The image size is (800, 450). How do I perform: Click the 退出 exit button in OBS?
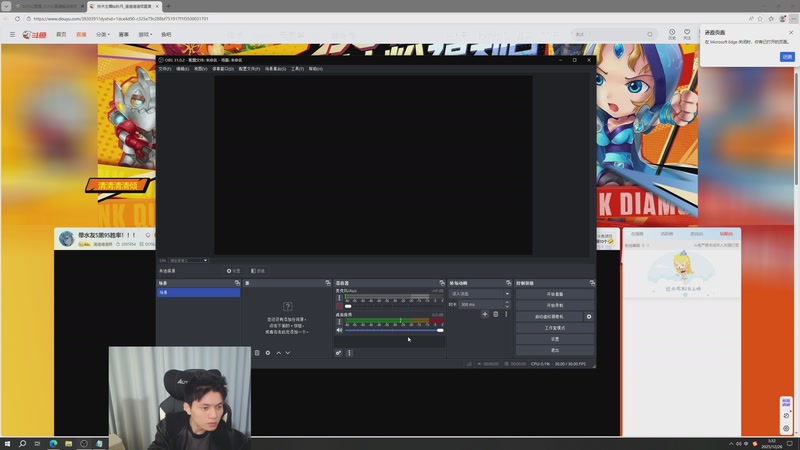coord(555,351)
